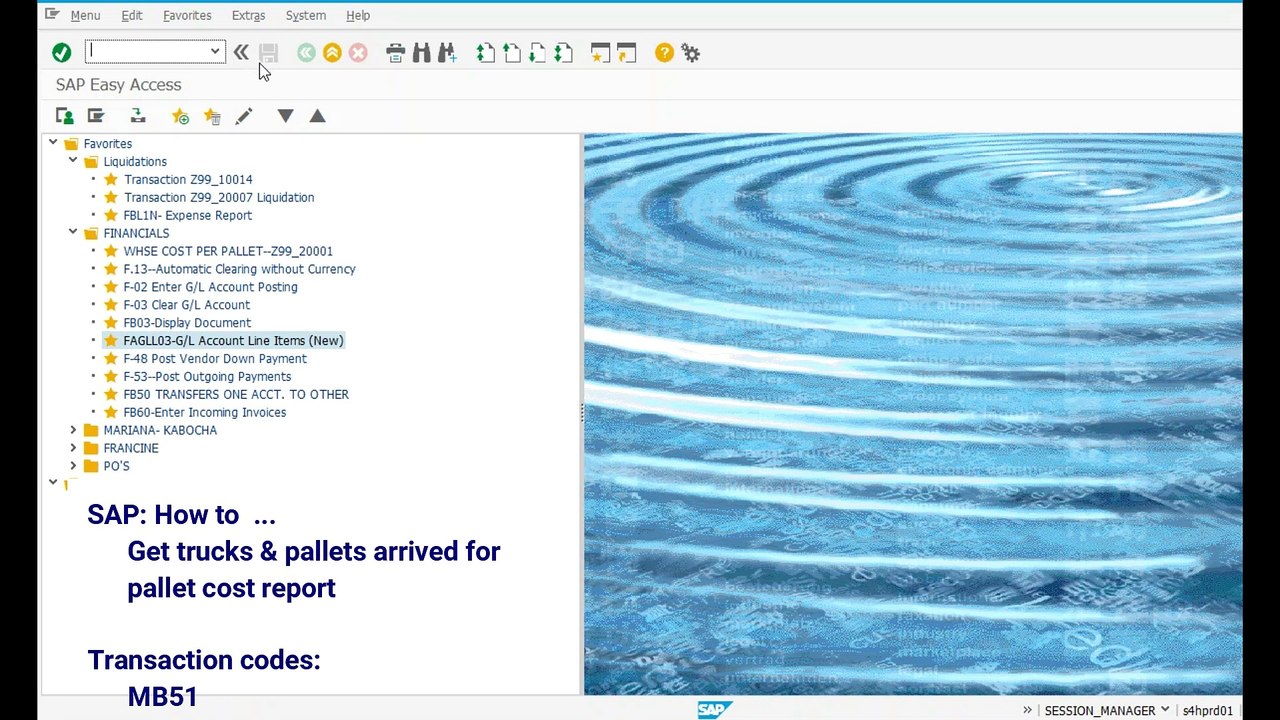This screenshot has height=720, width=1280.
Task: Go to First Page icon
Action: click(486, 52)
